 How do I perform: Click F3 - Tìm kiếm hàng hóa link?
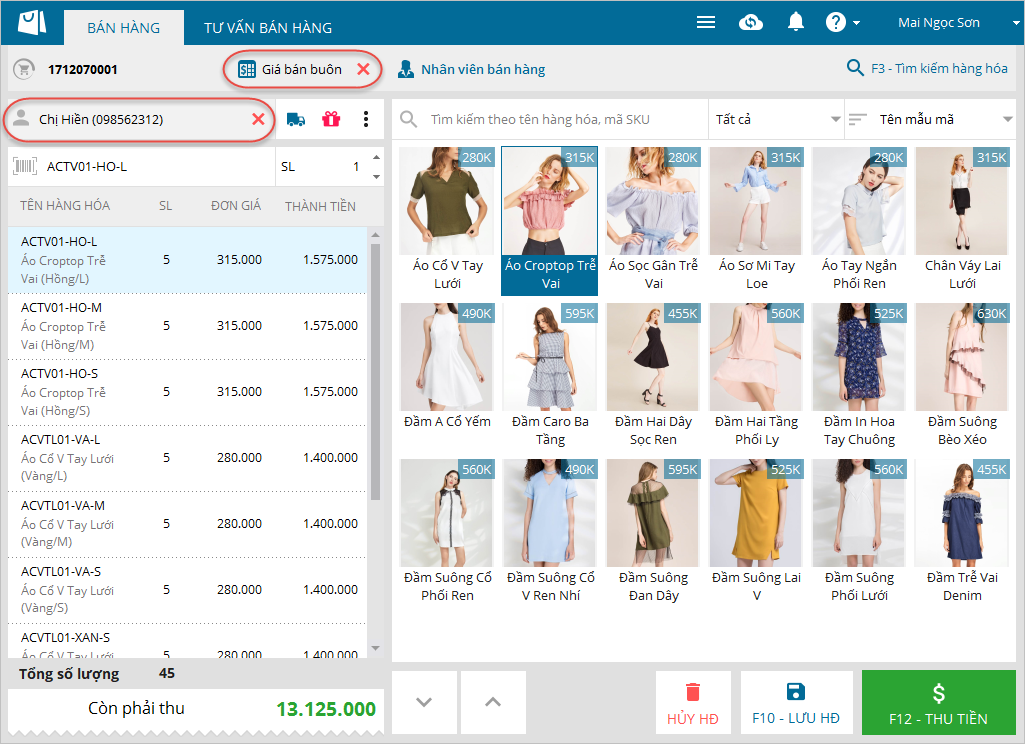[x=939, y=68]
